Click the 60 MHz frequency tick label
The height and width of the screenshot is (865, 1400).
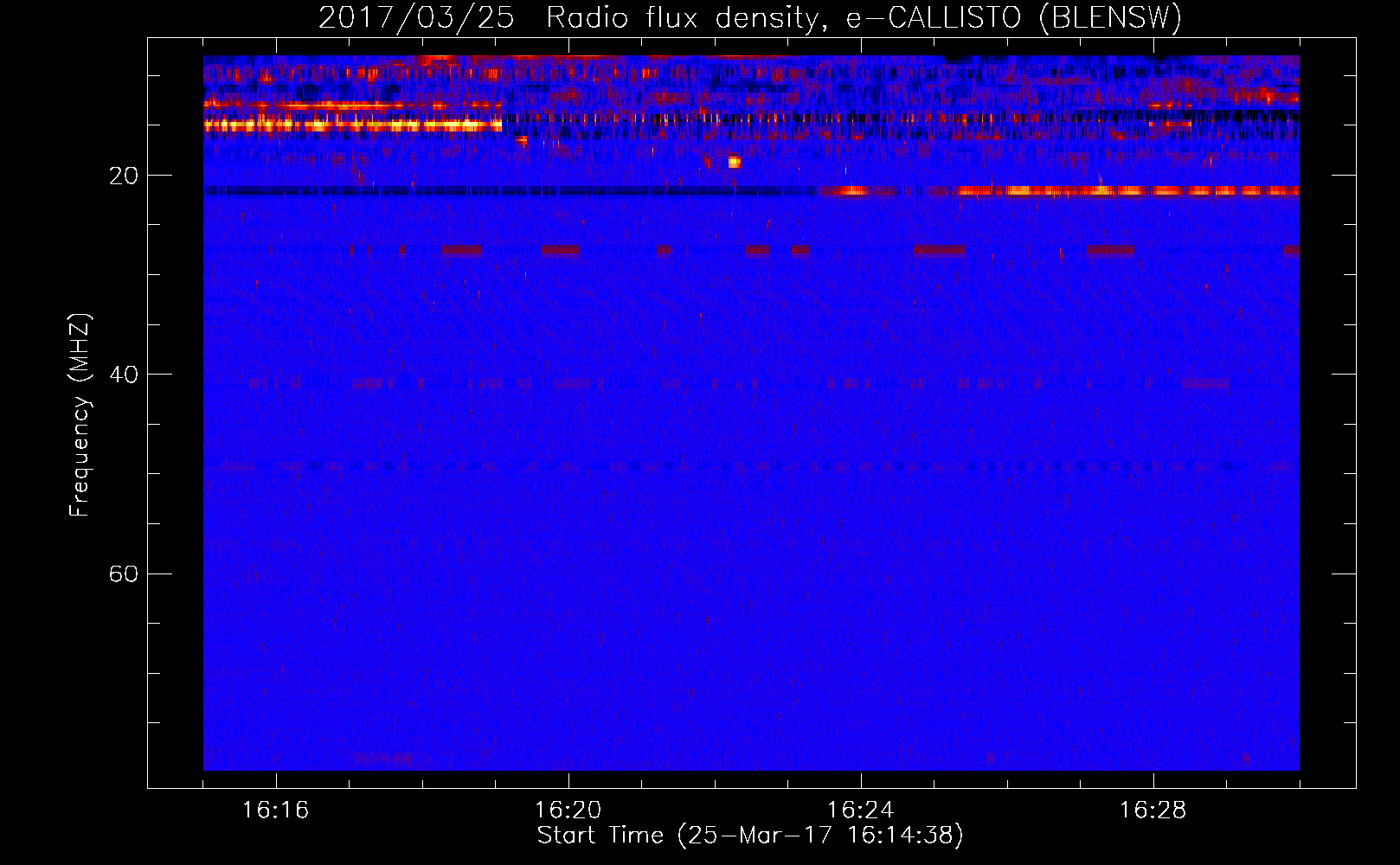124,574
